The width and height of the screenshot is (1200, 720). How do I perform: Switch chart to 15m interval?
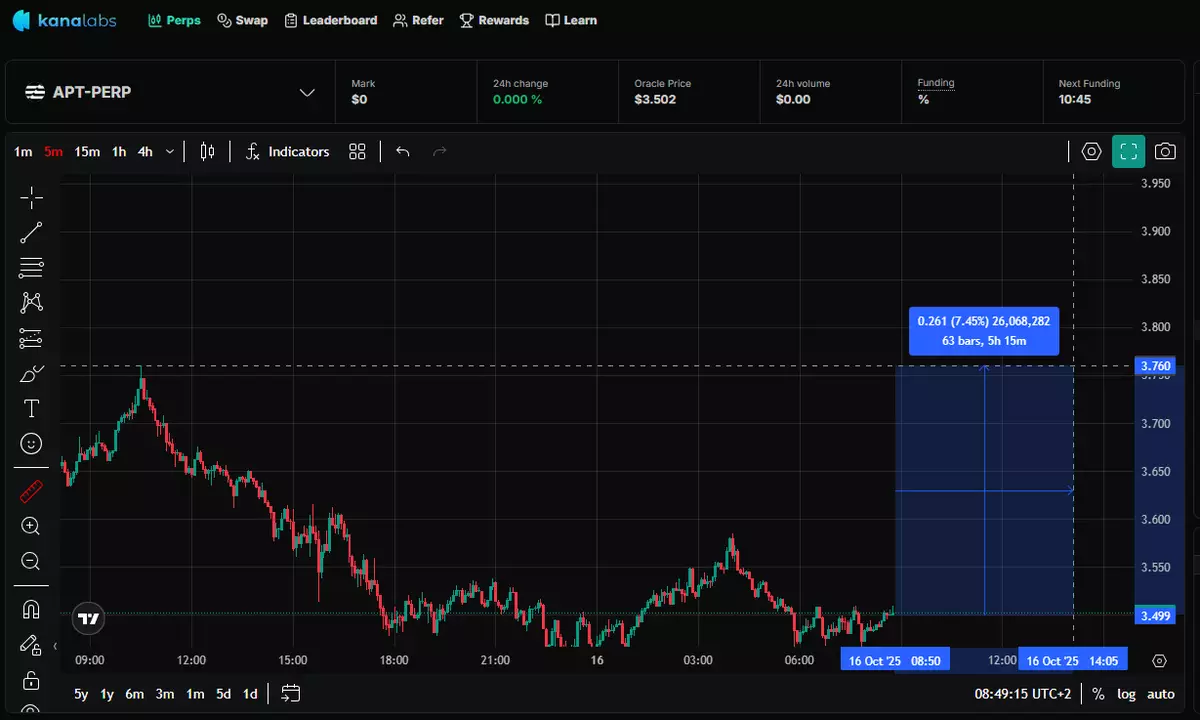pos(87,152)
